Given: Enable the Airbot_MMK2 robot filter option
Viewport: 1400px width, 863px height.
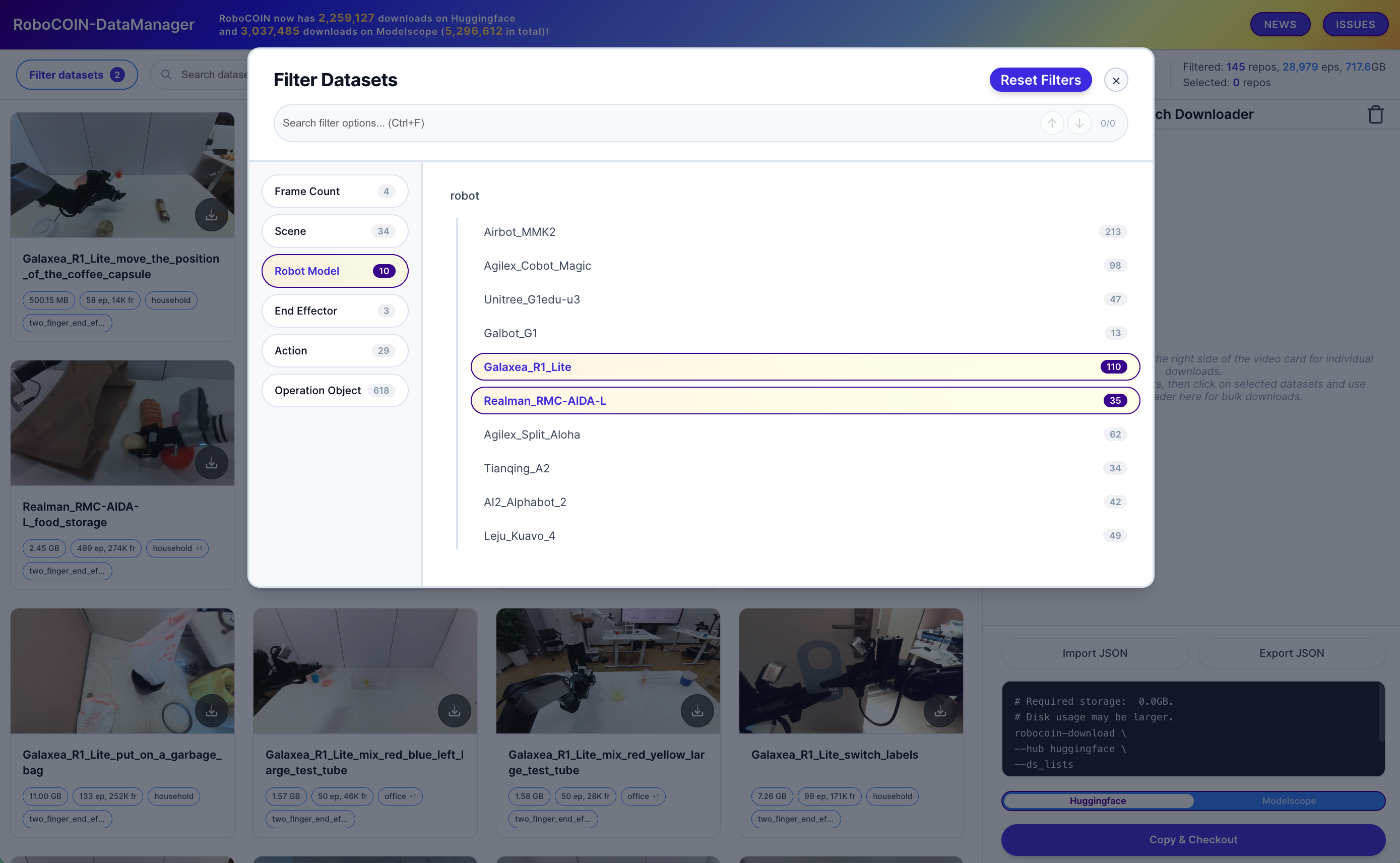Looking at the screenshot, I should [x=805, y=231].
